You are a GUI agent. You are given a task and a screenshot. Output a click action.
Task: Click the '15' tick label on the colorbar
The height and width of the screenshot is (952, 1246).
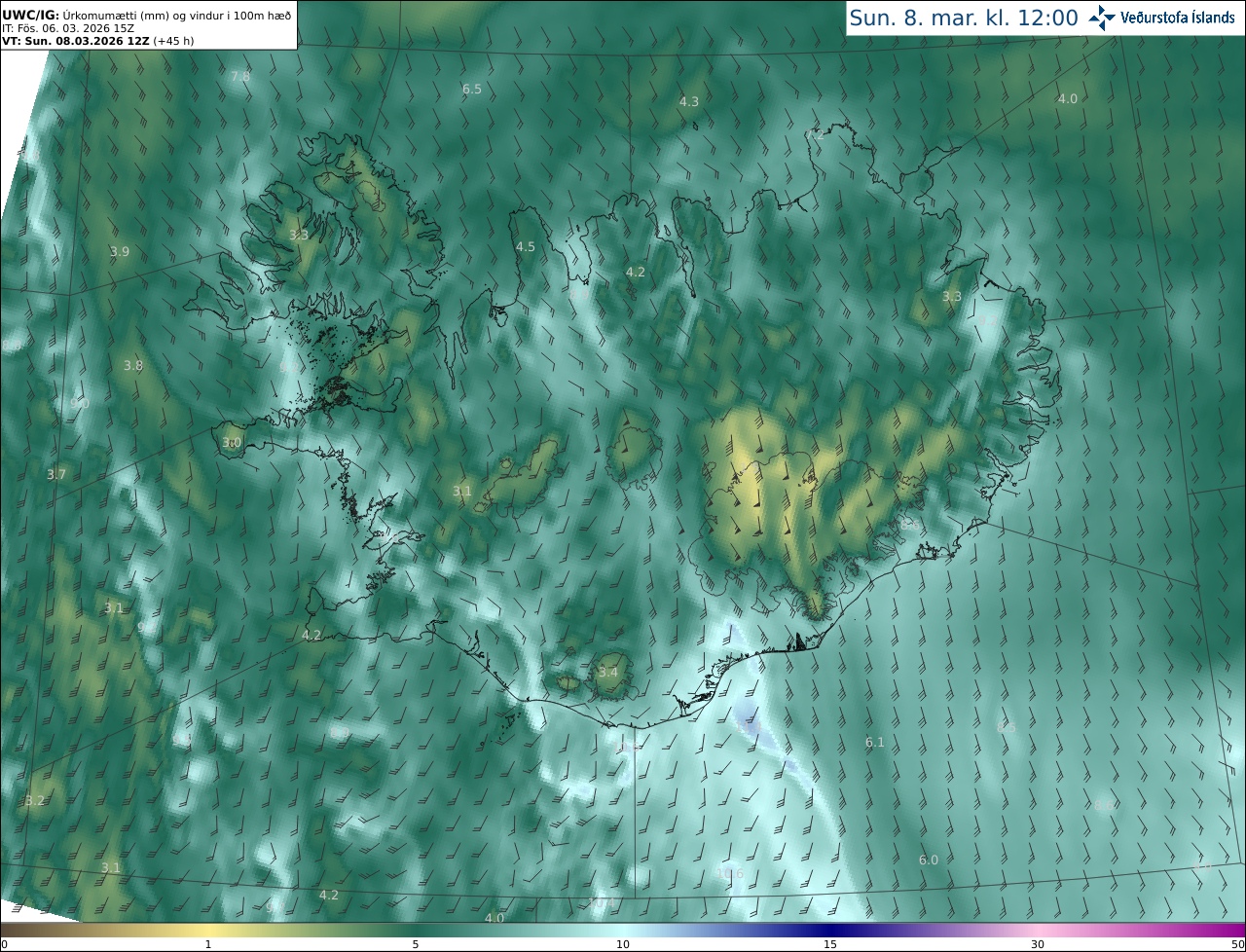[830, 944]
